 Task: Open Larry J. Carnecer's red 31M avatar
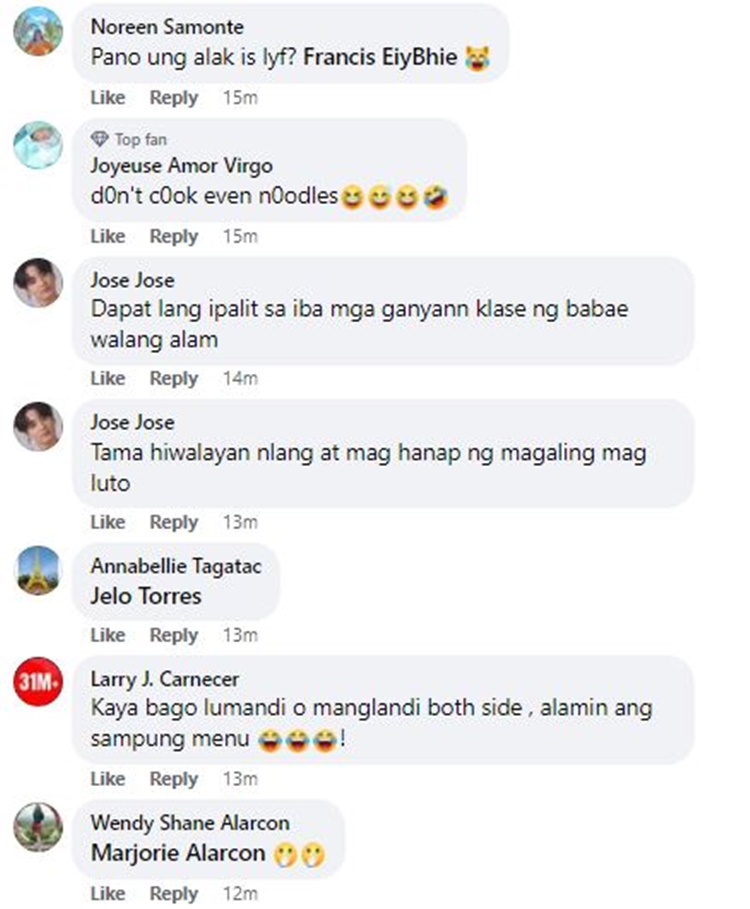tap(38, 681)
